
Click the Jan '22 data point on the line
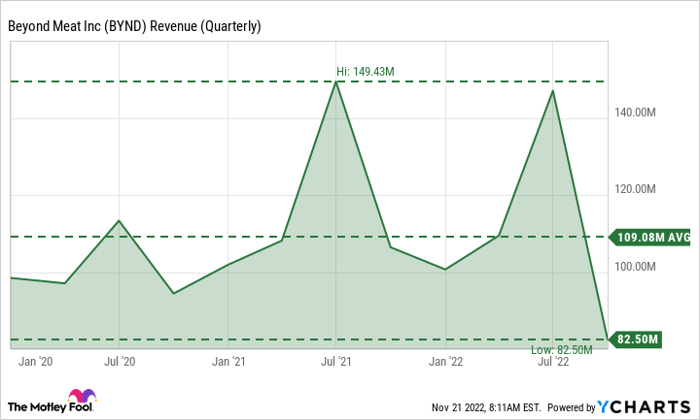pyautogui.click(x=445, y=269)
